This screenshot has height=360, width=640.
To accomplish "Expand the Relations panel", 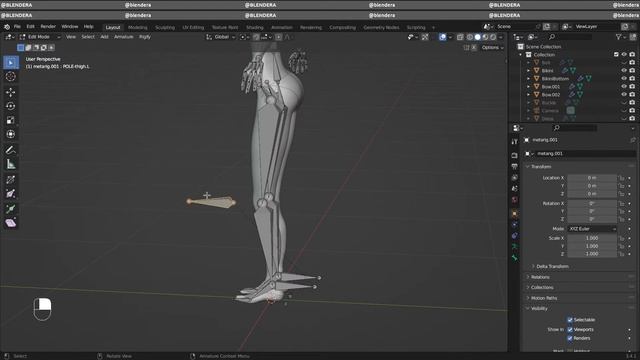I will (x=540, y=277).
